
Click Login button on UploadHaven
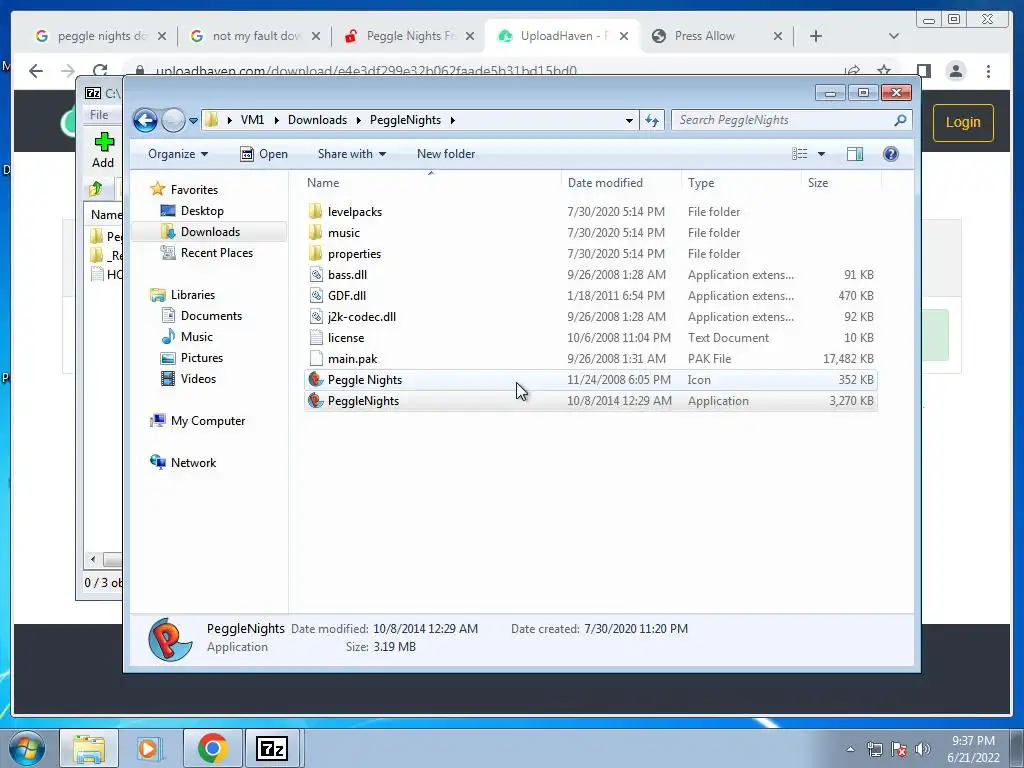coord(963,123)
